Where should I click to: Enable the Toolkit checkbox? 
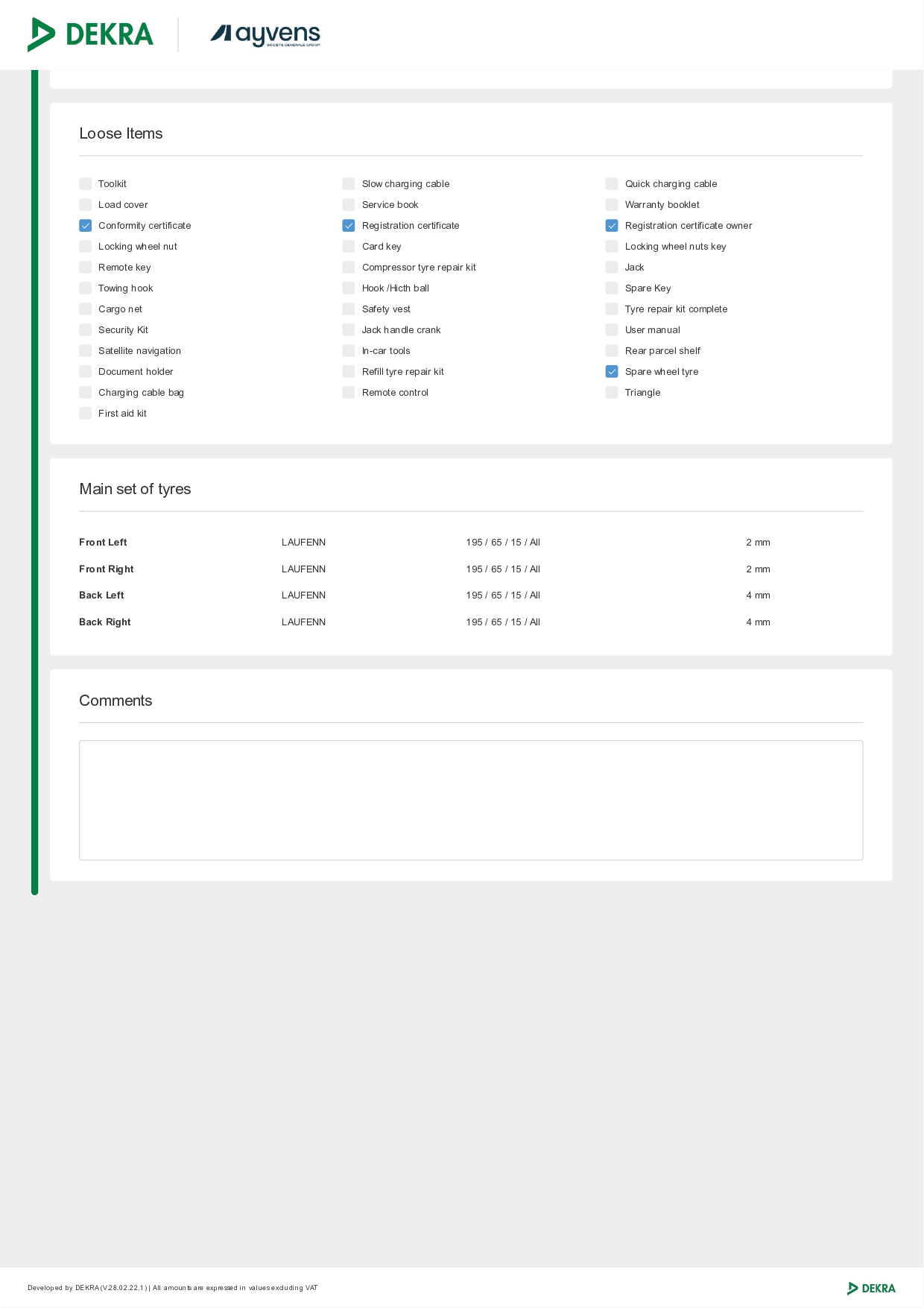(x=86, y=184)
